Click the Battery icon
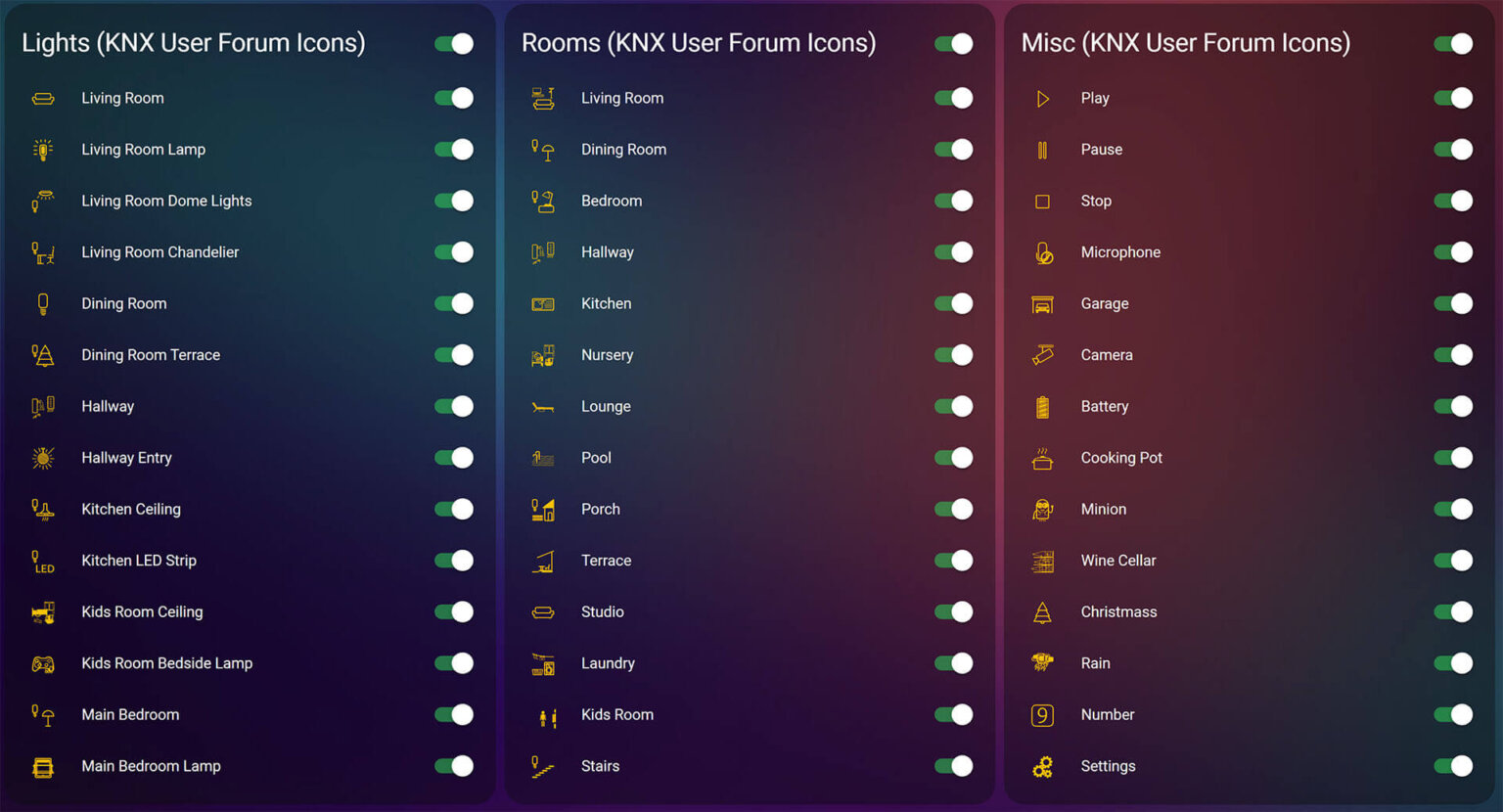This screenshot has height=812, width=1503. click(x=1041, y=406)
